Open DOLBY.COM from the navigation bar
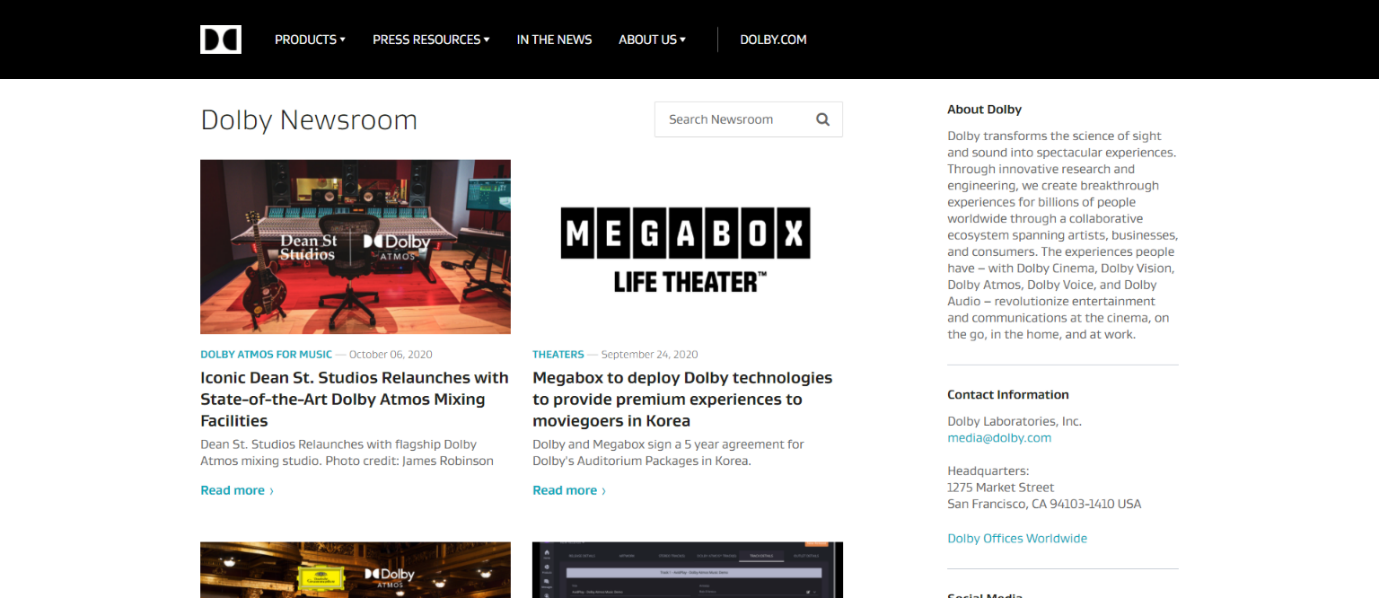This screenshot has width=1379, height=598. pos(772,39)
